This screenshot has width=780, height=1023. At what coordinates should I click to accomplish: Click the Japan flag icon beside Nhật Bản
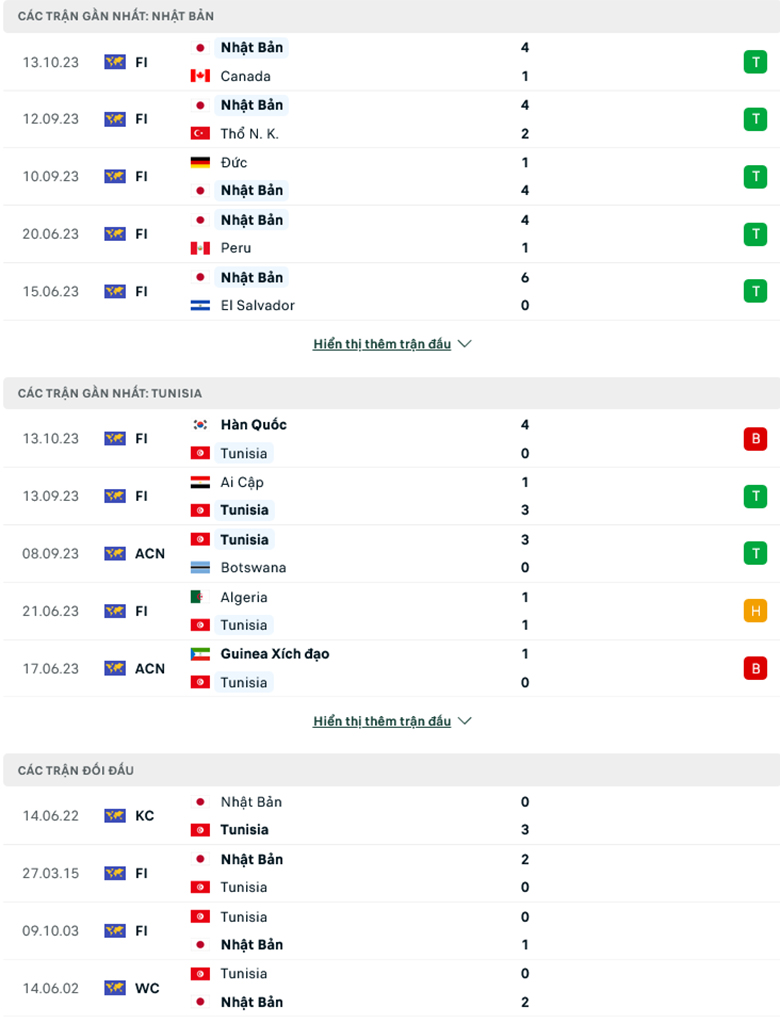point(199,47)
